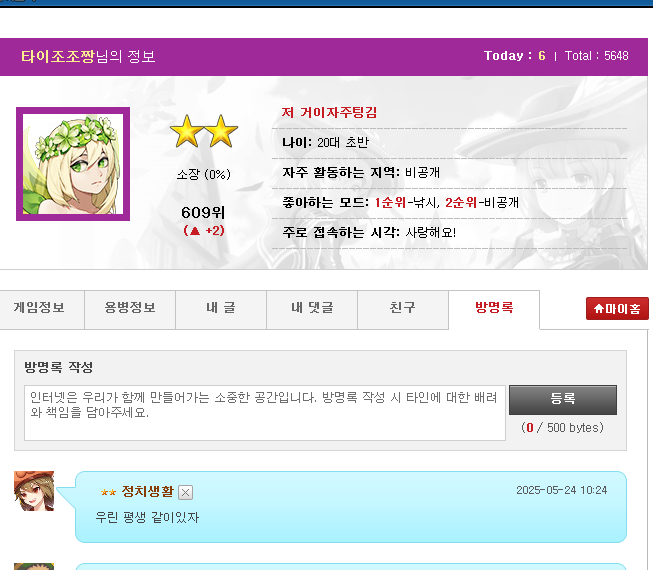Viewport: 653px width, 570px height.
Task: Switch to the 용병정보 tab
Action: tap(130, 310)
